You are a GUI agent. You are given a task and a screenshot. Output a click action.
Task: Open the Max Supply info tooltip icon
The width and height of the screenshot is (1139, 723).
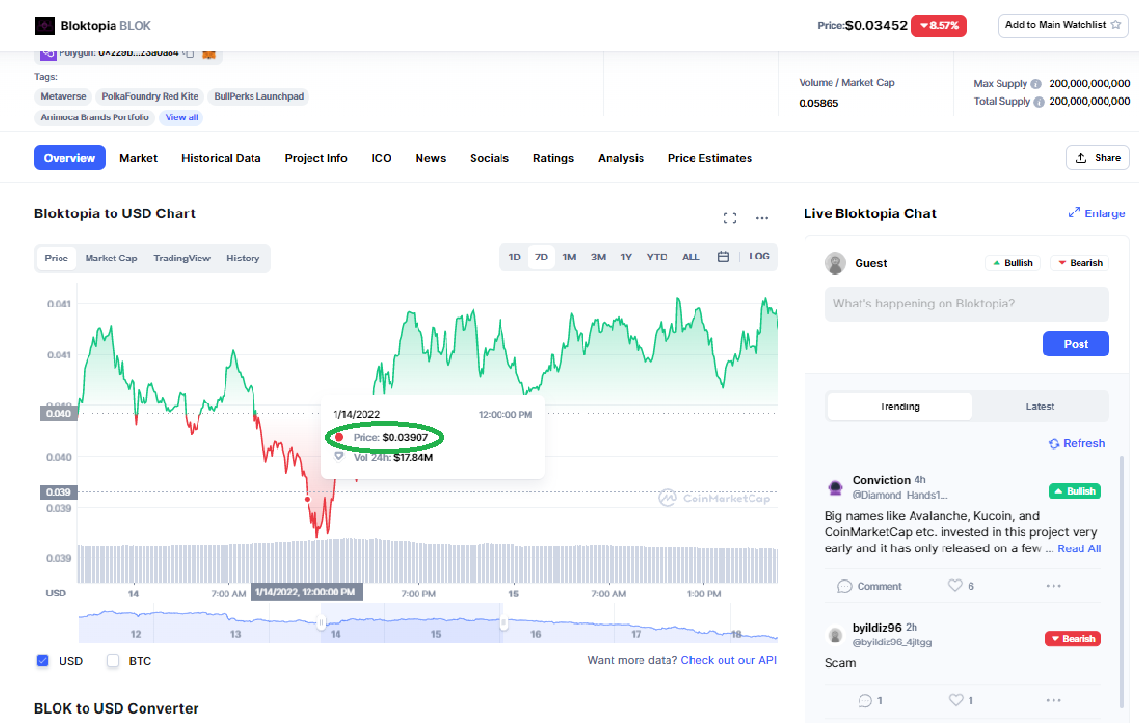[x=1036, y=84]
